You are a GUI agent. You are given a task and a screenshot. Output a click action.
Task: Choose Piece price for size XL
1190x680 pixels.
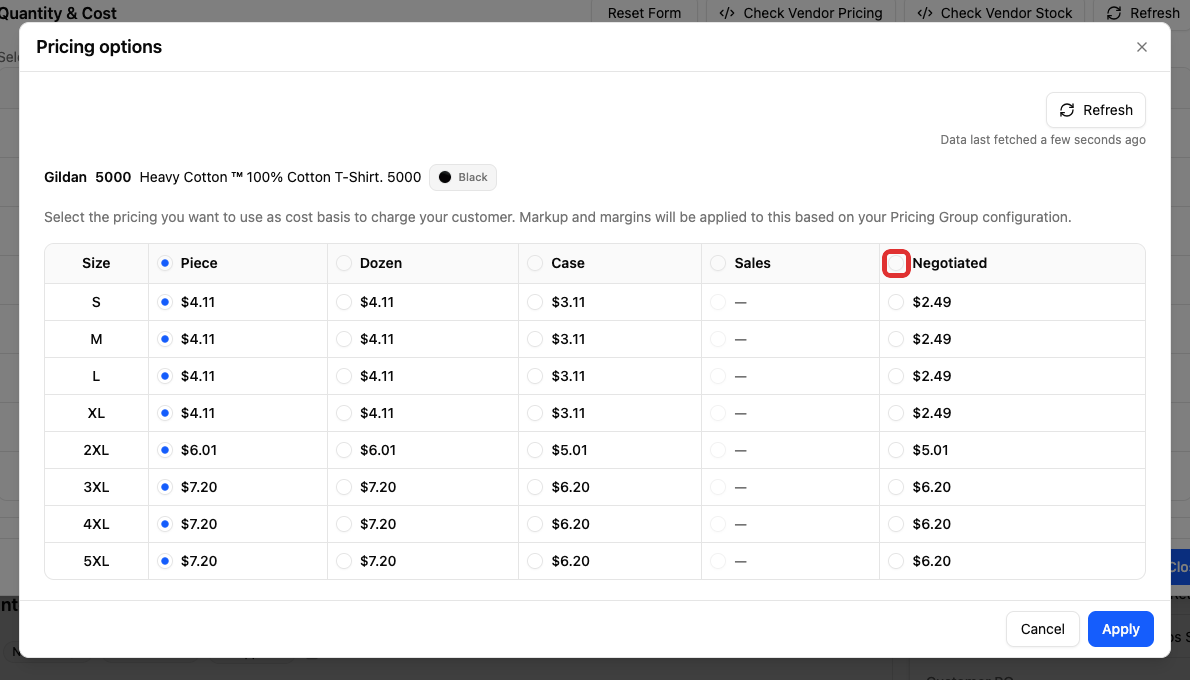[x=165, y=414]
